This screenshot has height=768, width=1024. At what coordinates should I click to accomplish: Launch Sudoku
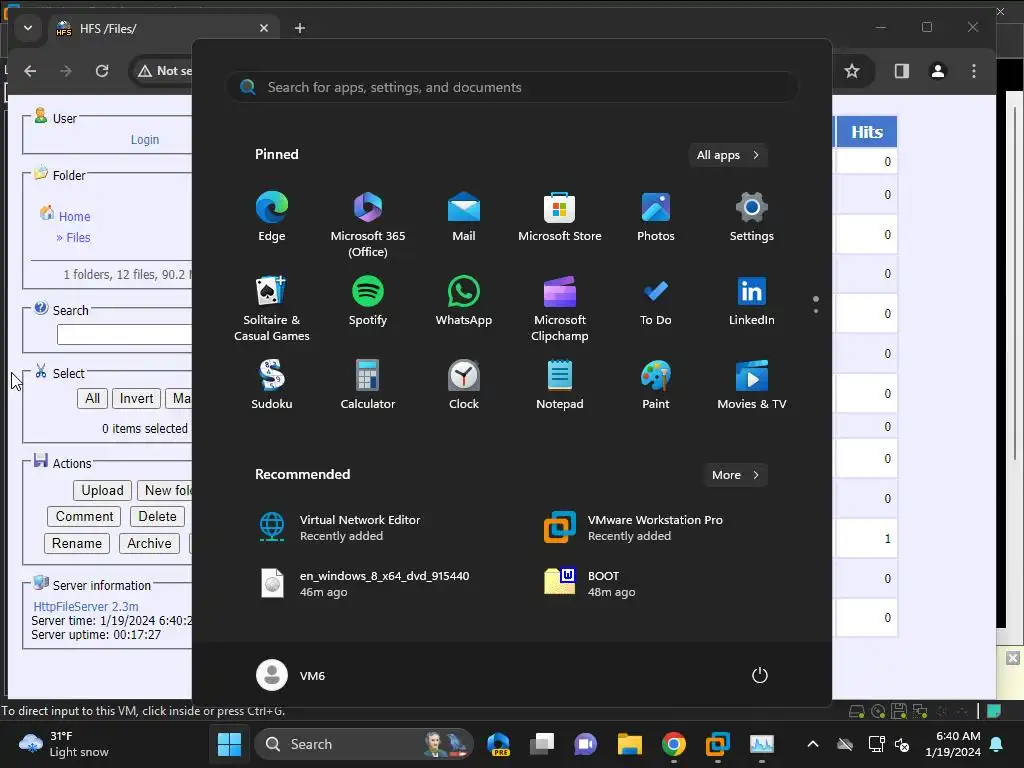click(272, 385)
